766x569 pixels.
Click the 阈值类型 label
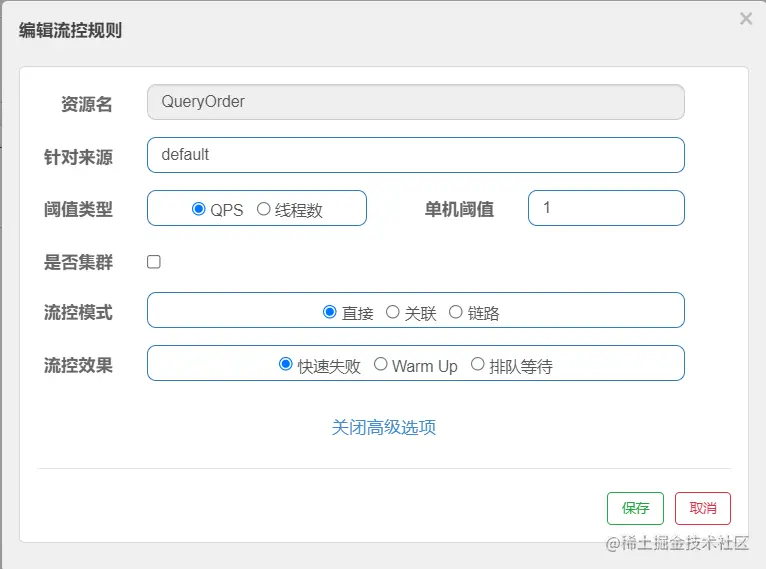(78, 210)
